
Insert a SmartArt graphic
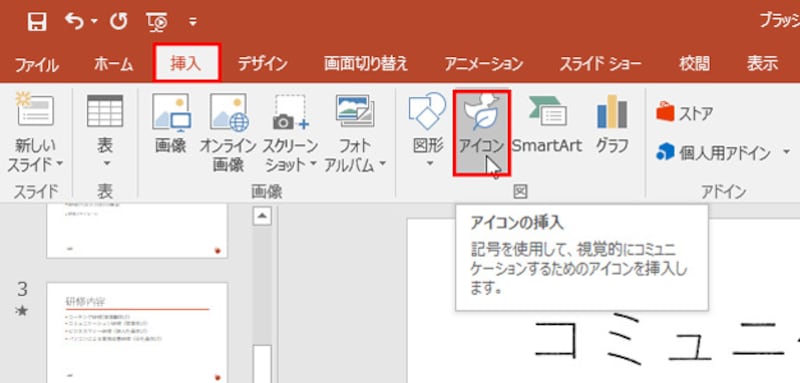pyautogui.click(x=546, y=124)
